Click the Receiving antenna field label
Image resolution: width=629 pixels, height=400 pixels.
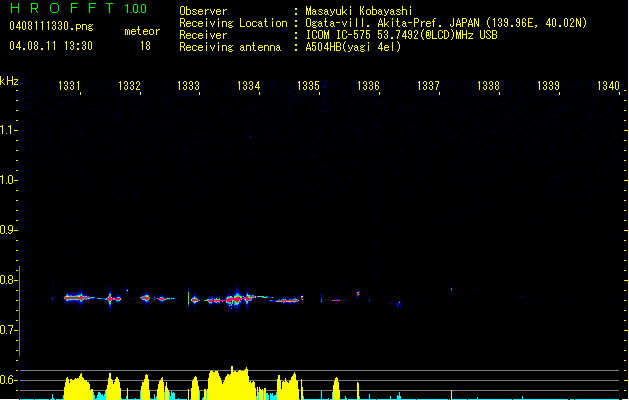(x=230, y=47)
